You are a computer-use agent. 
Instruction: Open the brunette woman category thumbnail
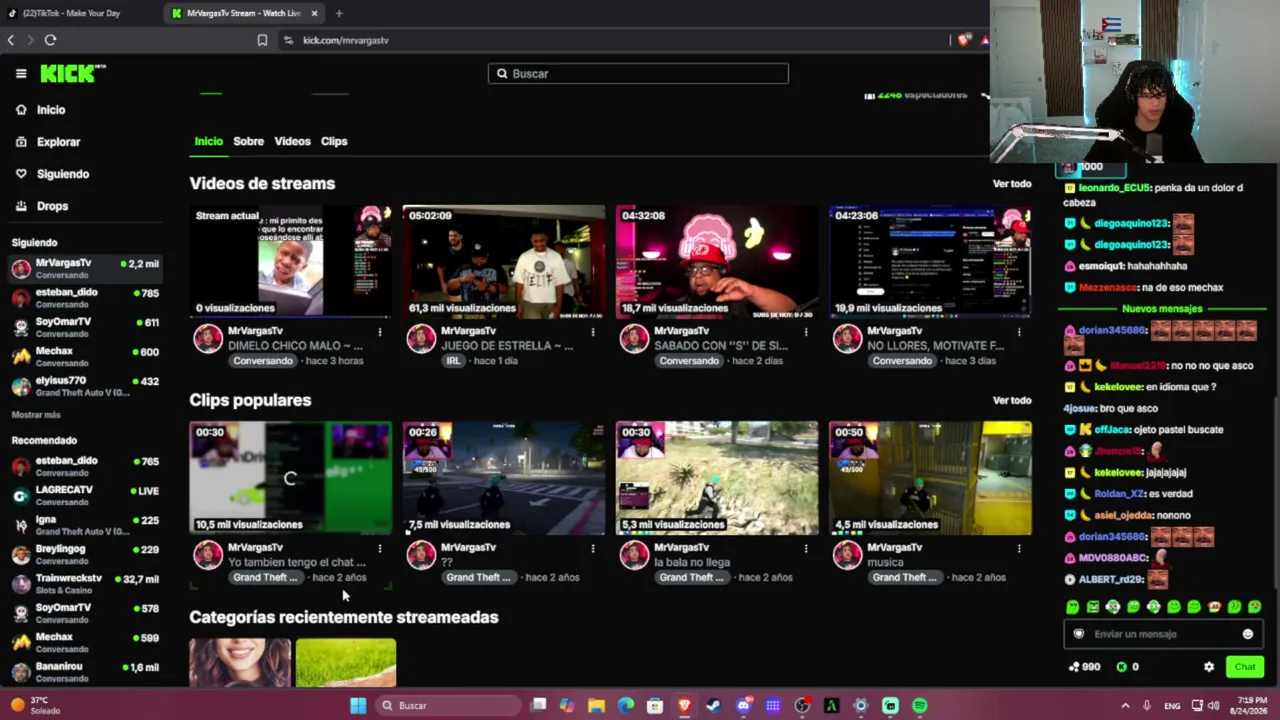240,662
